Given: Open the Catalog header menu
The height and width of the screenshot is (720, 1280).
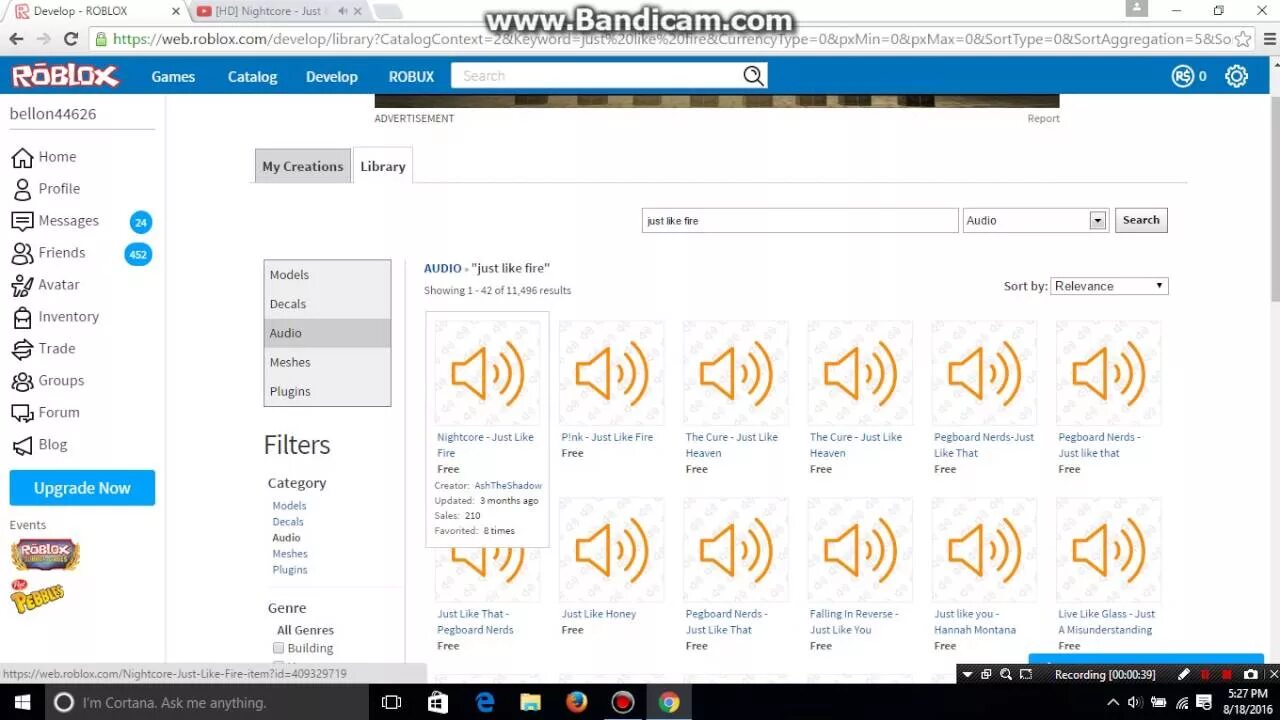Looking at the screenshot, I should pos(252,76).
